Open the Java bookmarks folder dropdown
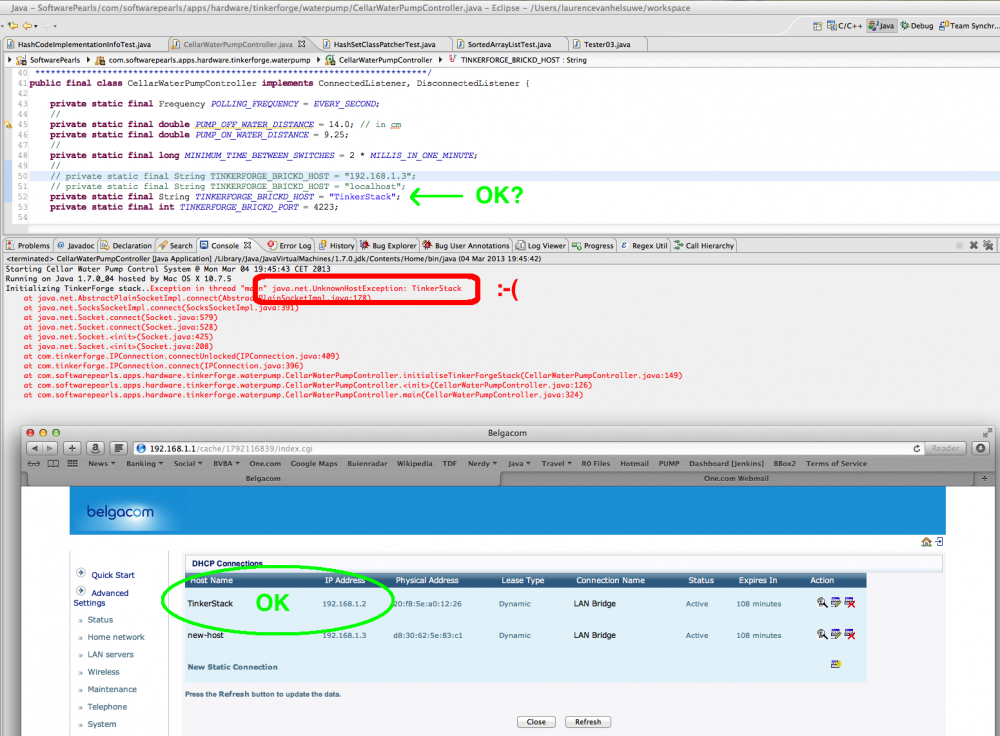 (x=519, y=464)
